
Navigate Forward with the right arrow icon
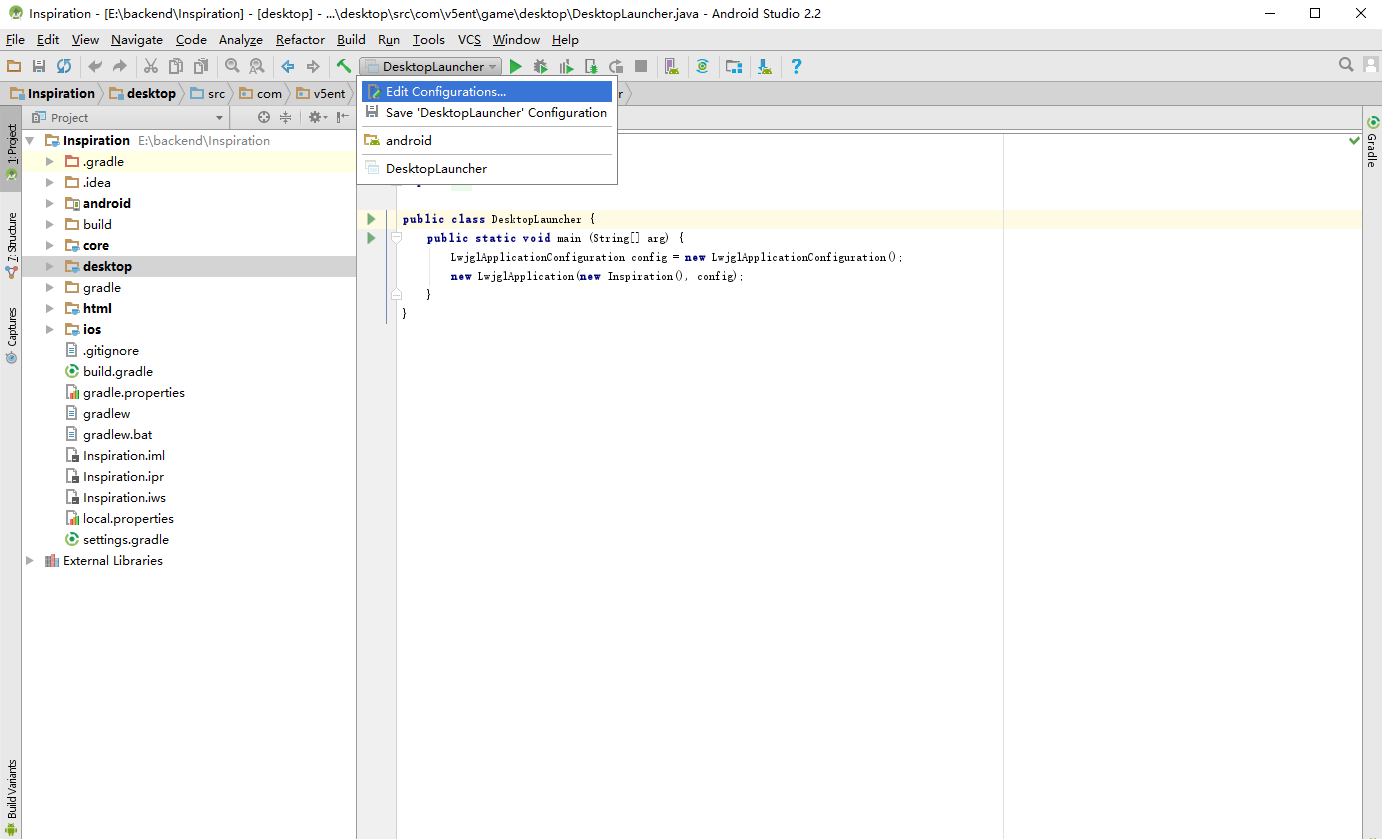click(x=313, y=66)
